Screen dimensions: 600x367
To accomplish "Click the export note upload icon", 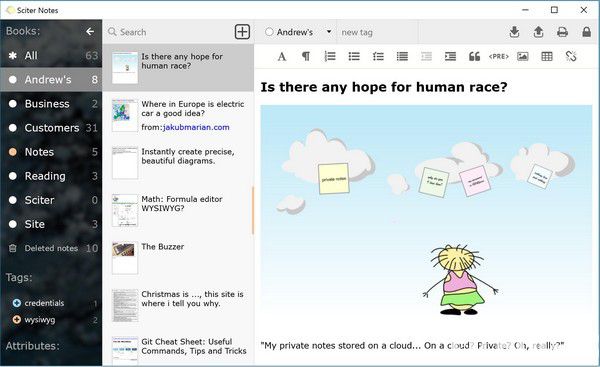I will point(538,32).
